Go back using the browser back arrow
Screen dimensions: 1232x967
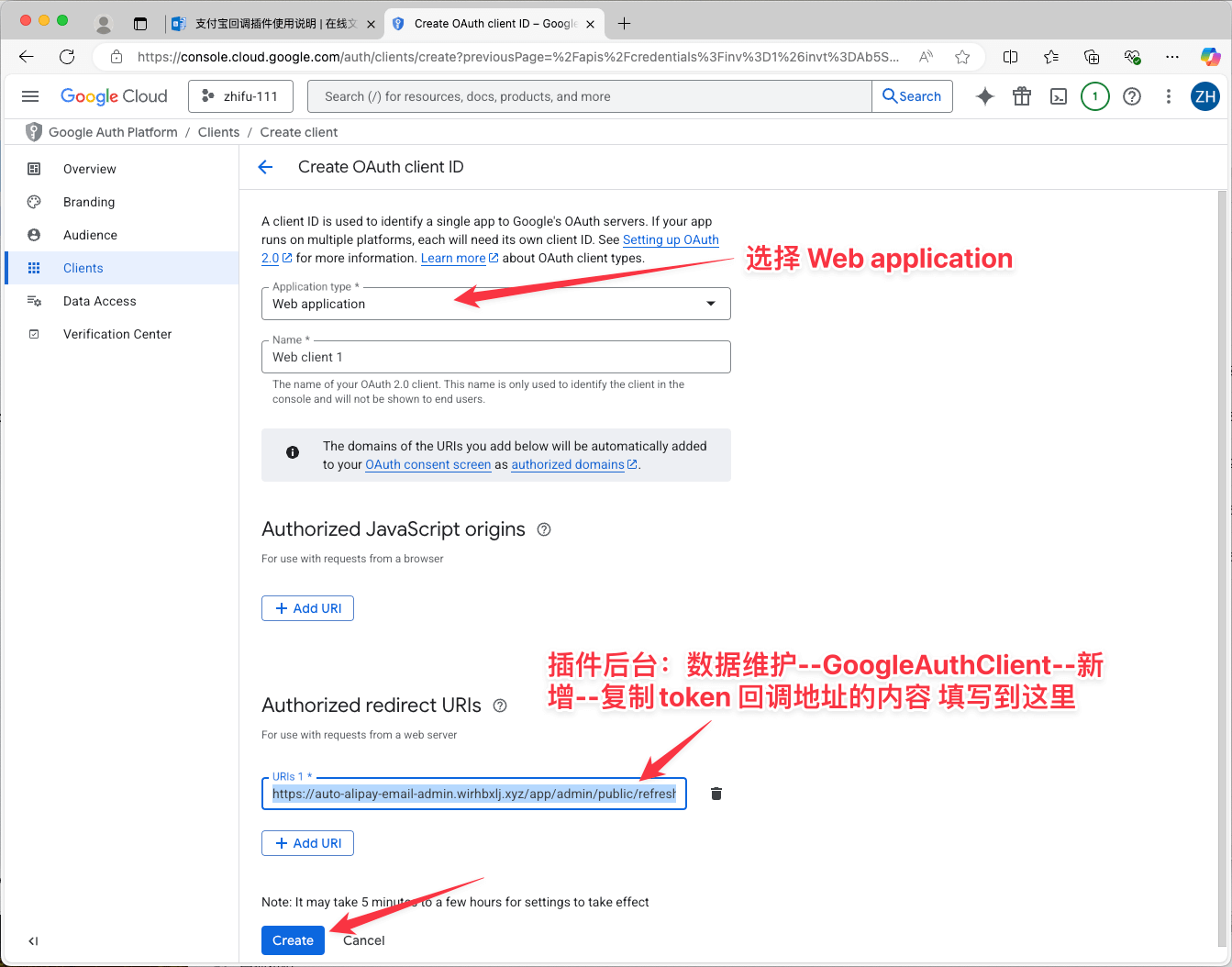[27, 57]
